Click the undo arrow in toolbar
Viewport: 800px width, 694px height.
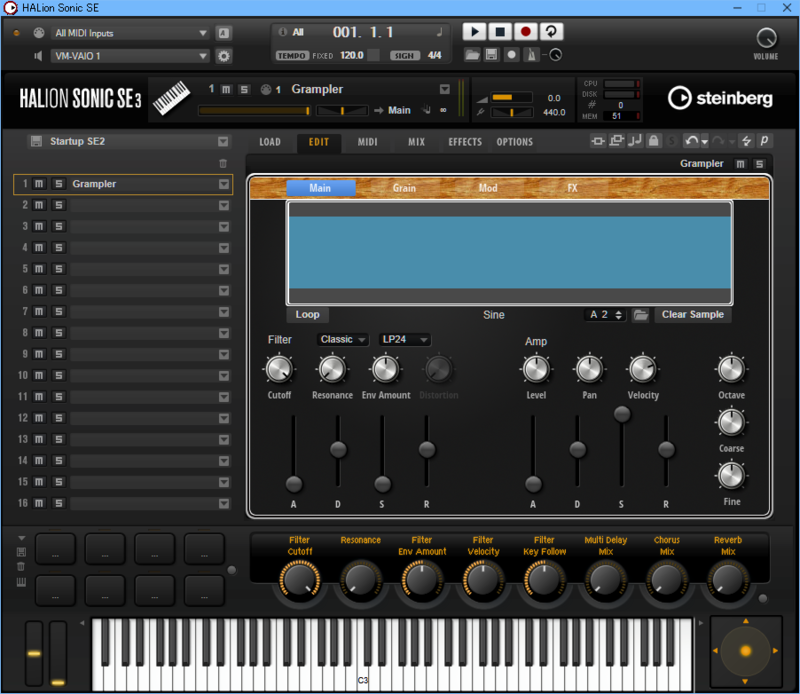pyautogui.click(x=691, y=141)
